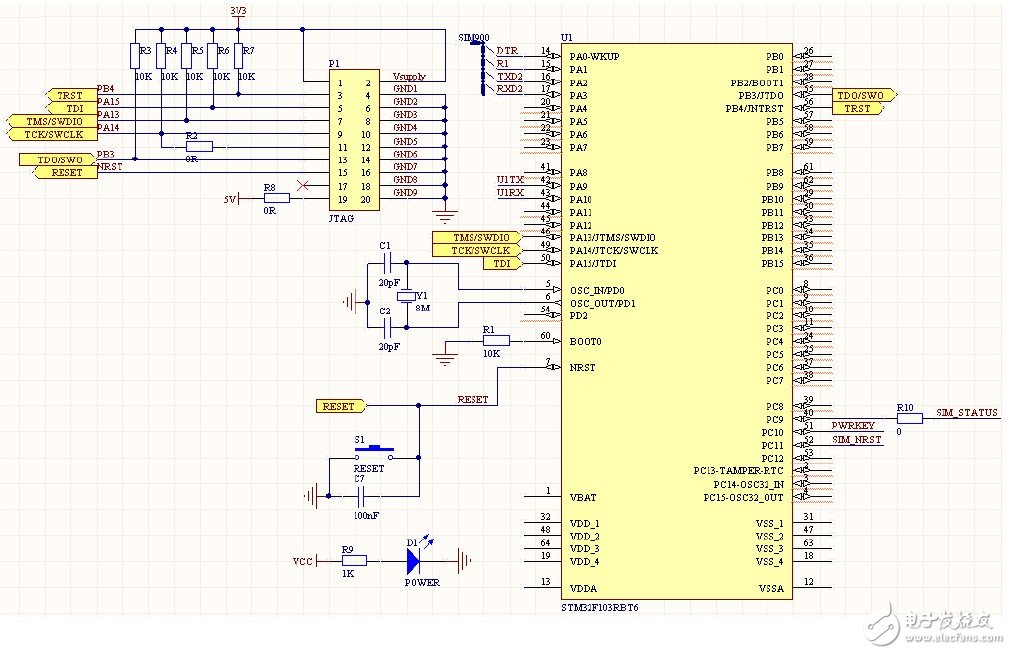
Task: Click the SIM900 label above DTR
Action: [x=474, y=36]
